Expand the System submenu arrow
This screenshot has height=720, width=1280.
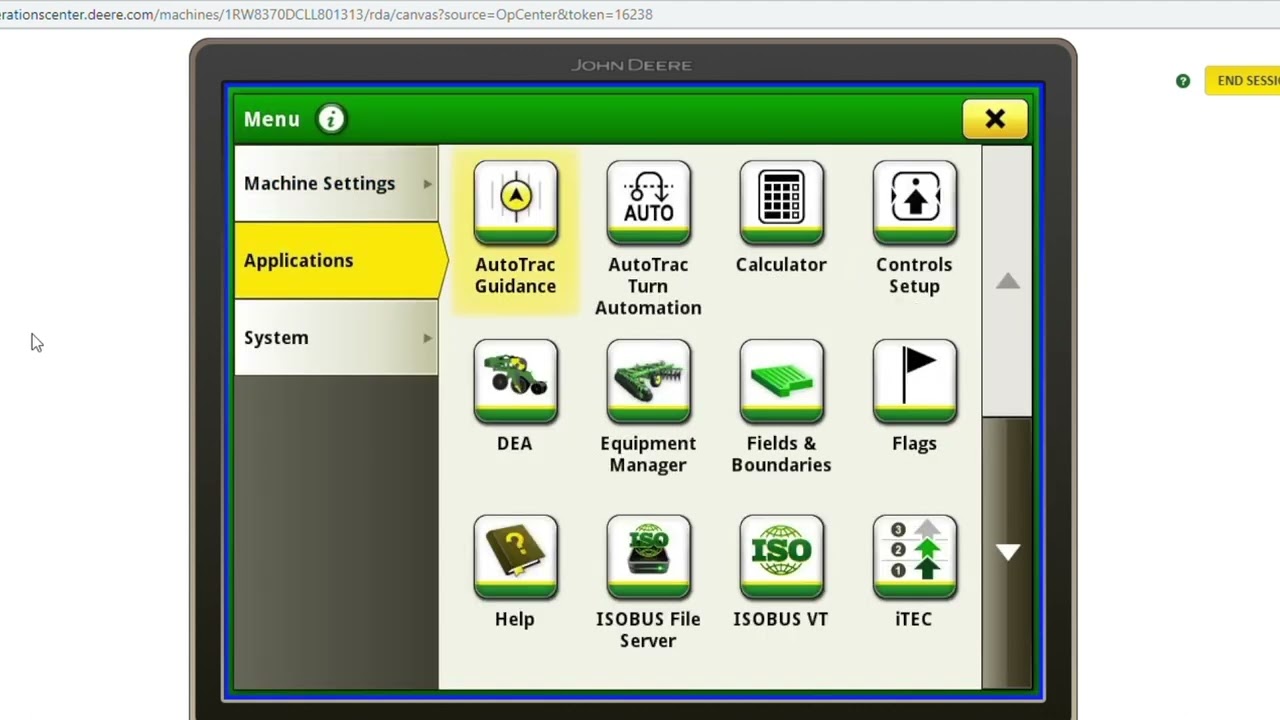(x=427, y=338)
